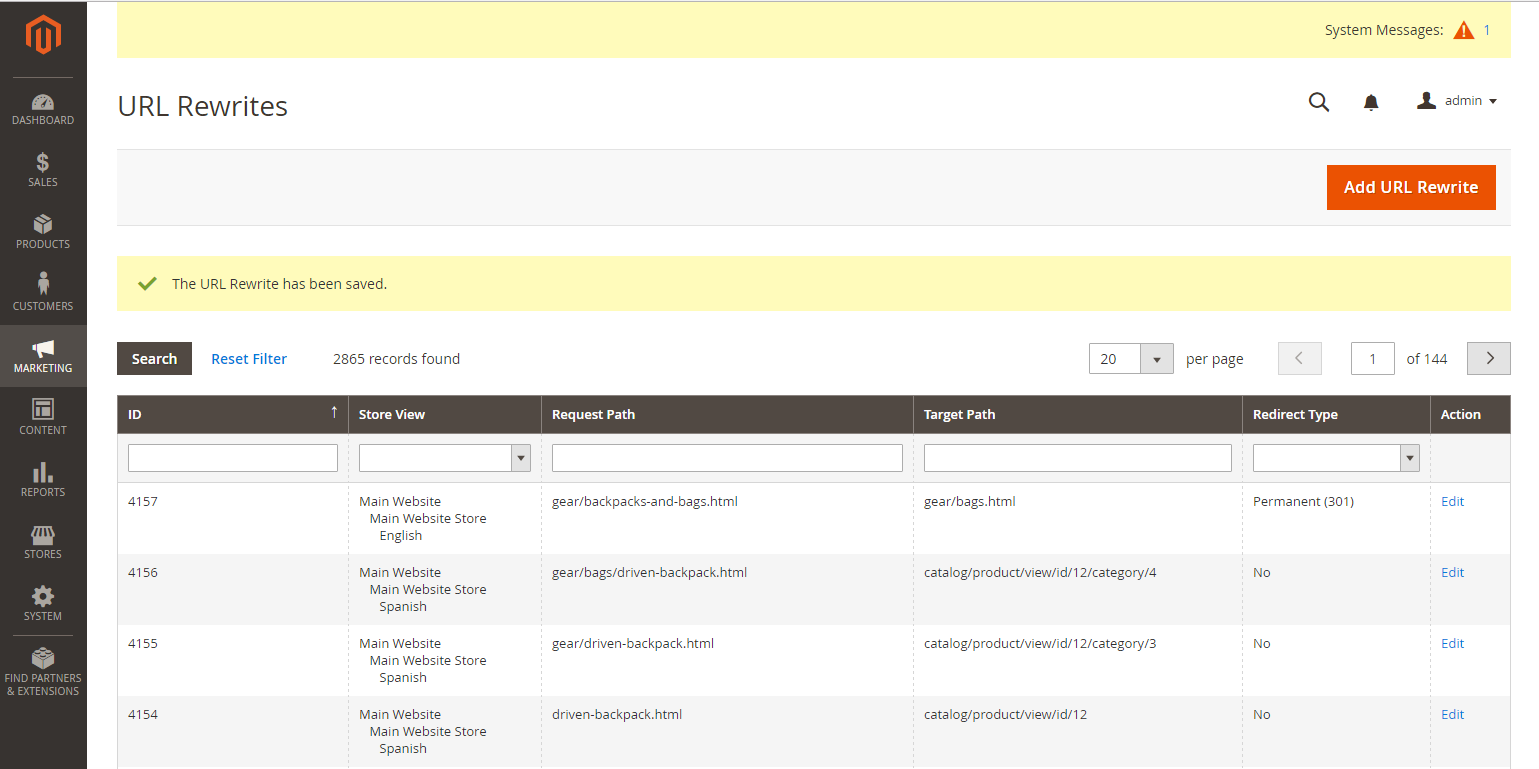Click catalog/product/view/id/12/category/3 cell
The height and width of the screenshot is (769, 1539).
1040,643
